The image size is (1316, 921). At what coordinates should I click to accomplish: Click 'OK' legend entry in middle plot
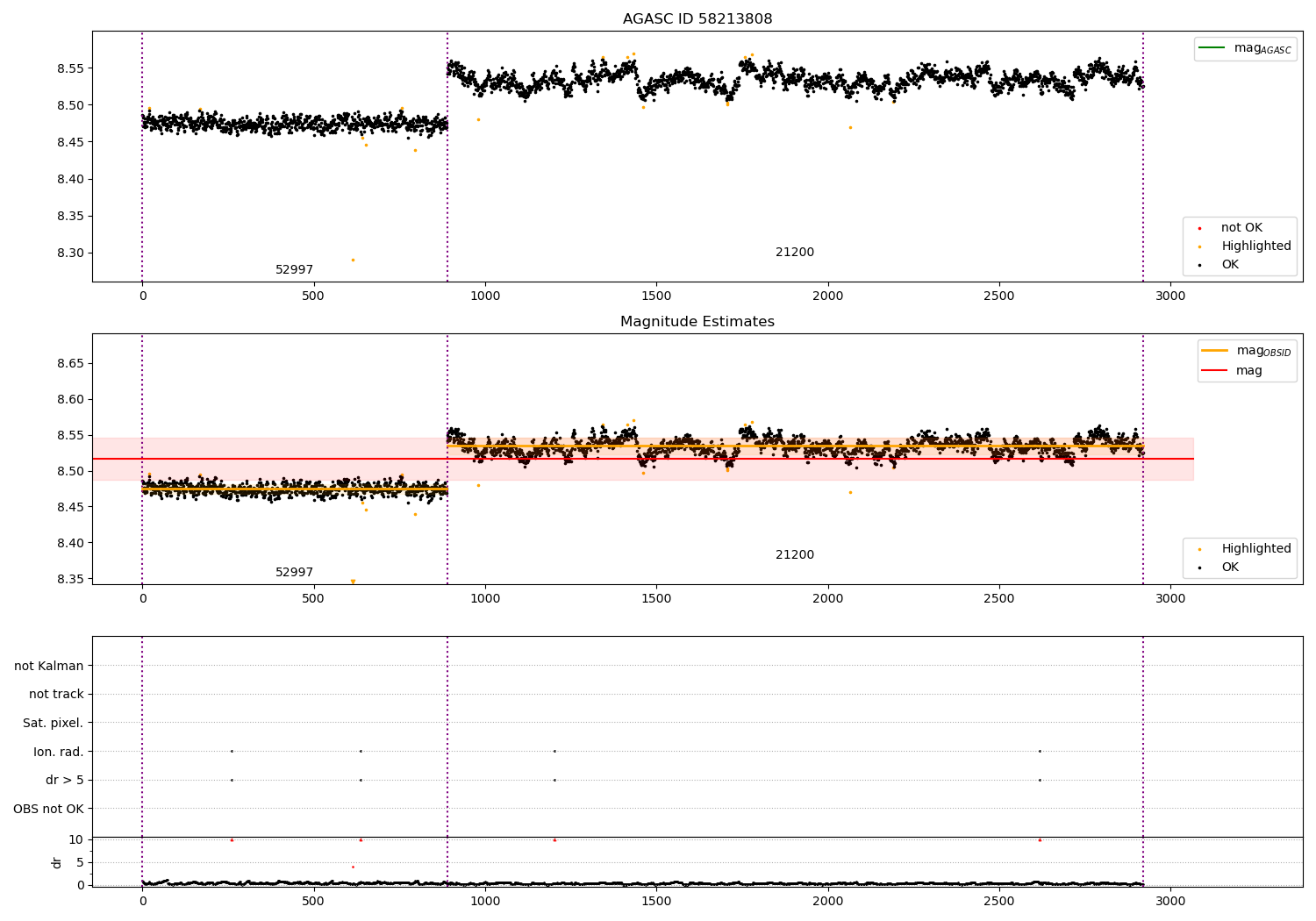click(1219, 567)
